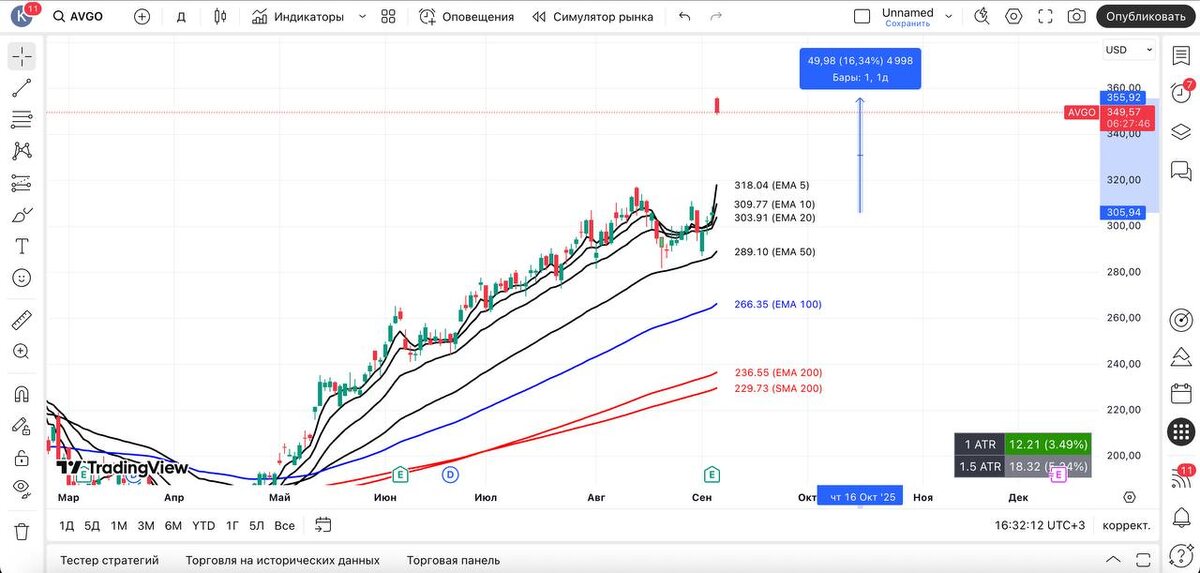1200x573 pixels.
Task: Select the crosshair cursor tool
Action: (x=22, y=56)
